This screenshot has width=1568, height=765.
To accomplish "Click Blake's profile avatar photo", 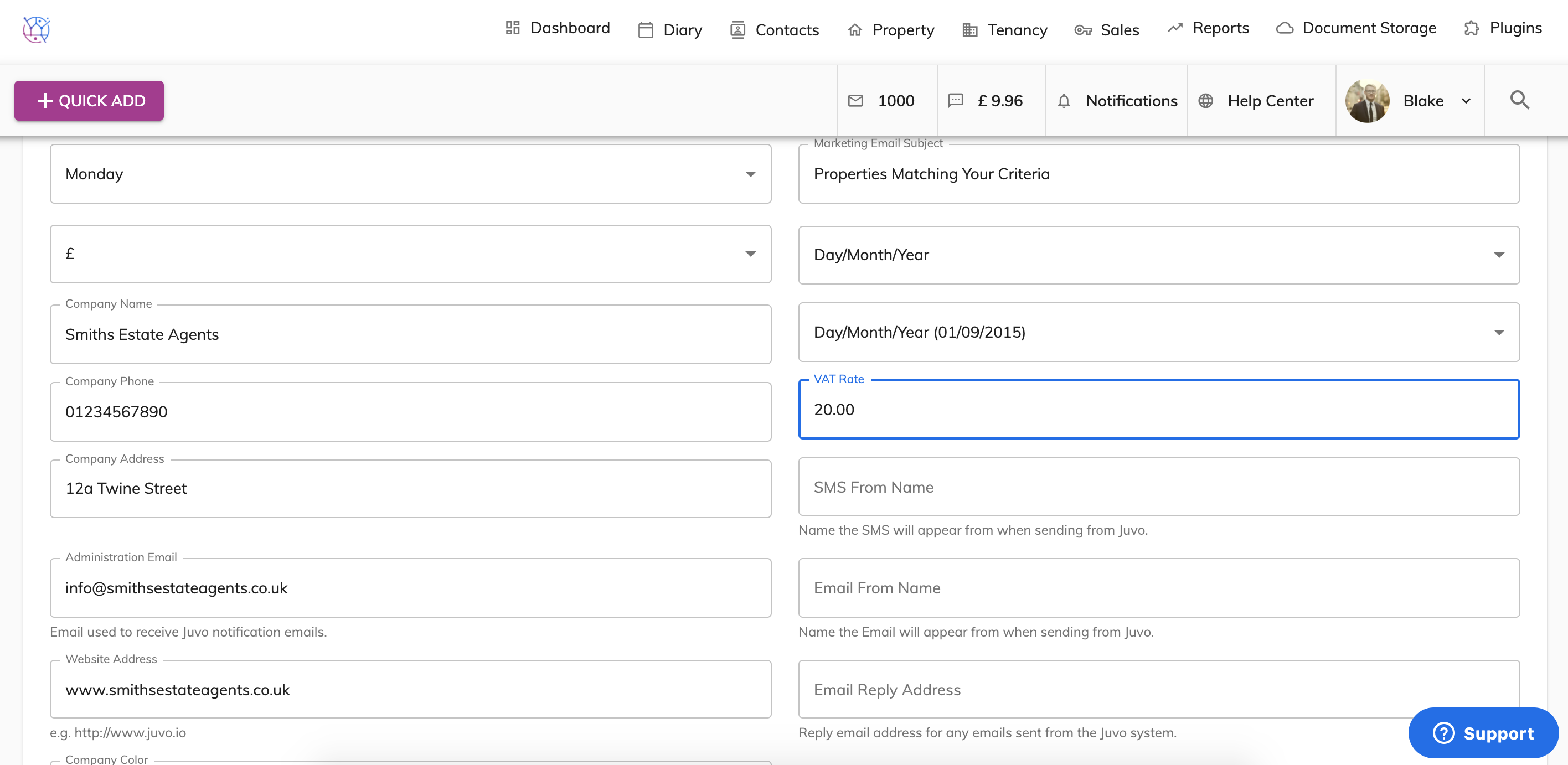I will click(1367, 101).
